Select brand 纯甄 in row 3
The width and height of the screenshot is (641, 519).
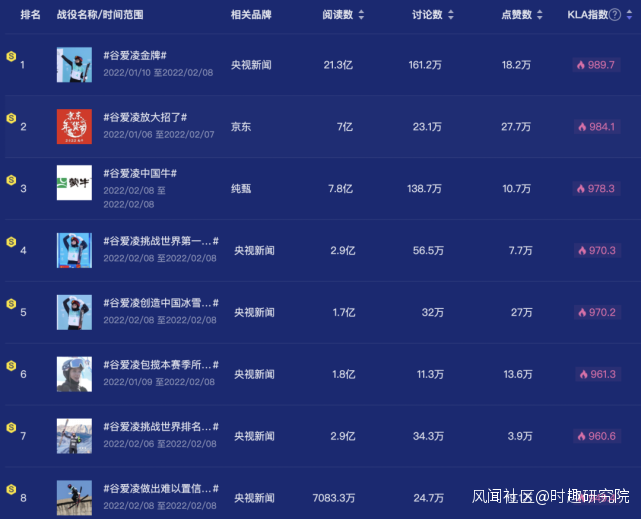point(241,188)
